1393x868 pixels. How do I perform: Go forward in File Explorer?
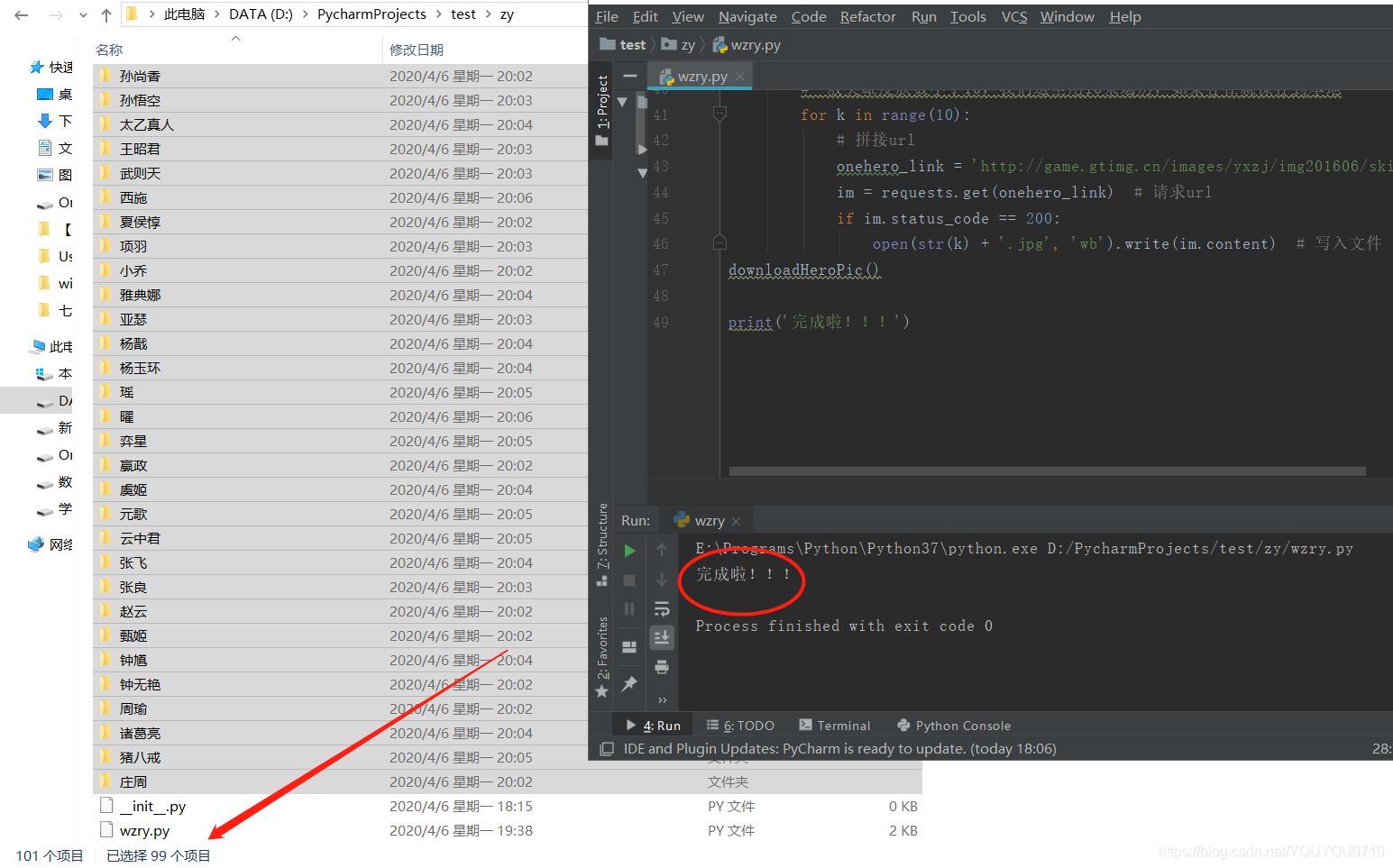pos(56,15)
